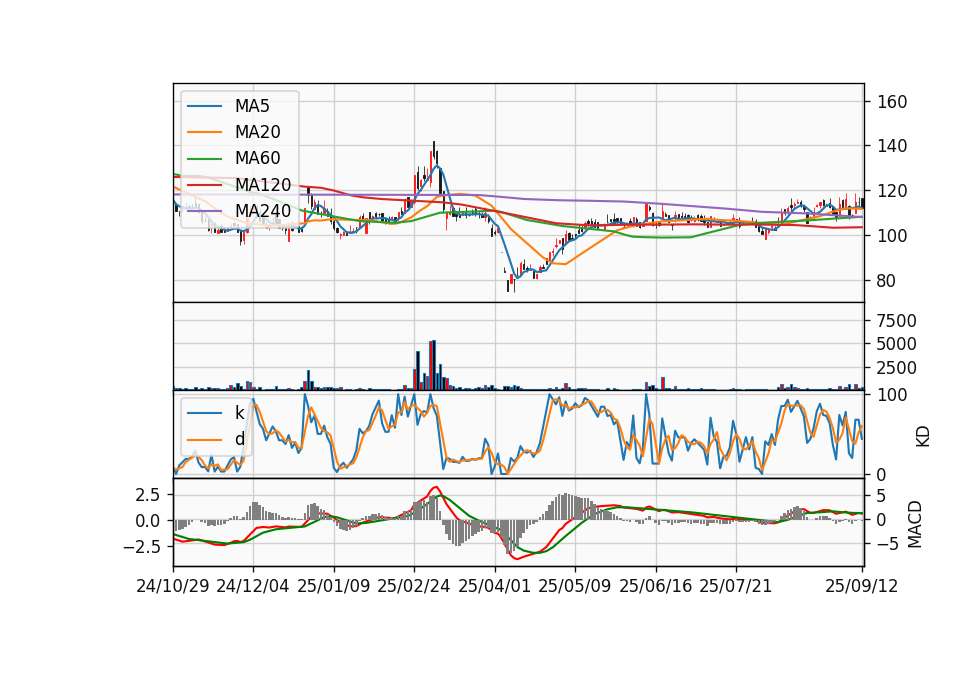This screenshot has width=960, height=690.
Task: Click the 2500 volume axis label
Action: tap(896, 368)
